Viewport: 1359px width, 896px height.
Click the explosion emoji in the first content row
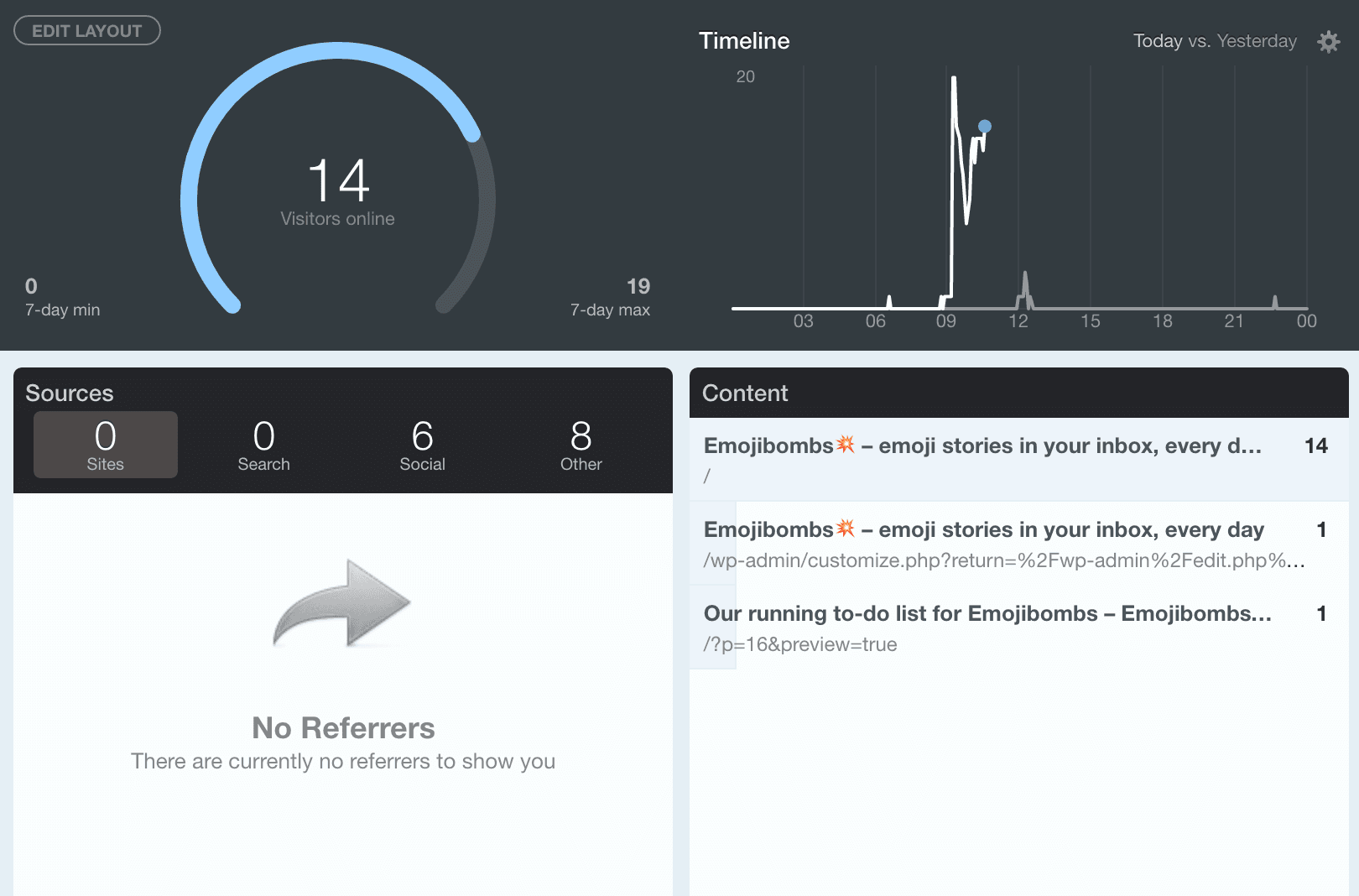pos(846,445)
